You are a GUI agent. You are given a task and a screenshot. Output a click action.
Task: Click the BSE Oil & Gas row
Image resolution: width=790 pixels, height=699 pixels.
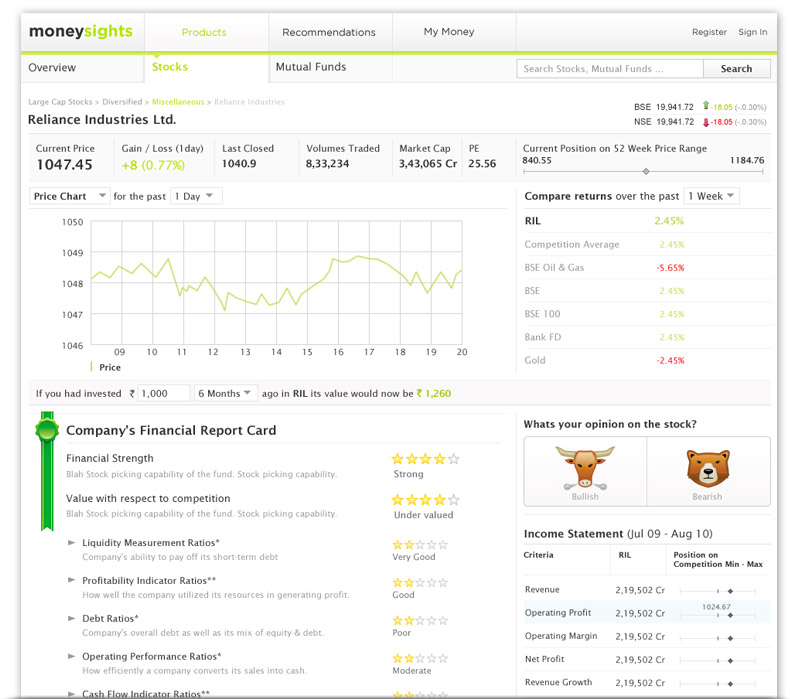coord(647,268)
